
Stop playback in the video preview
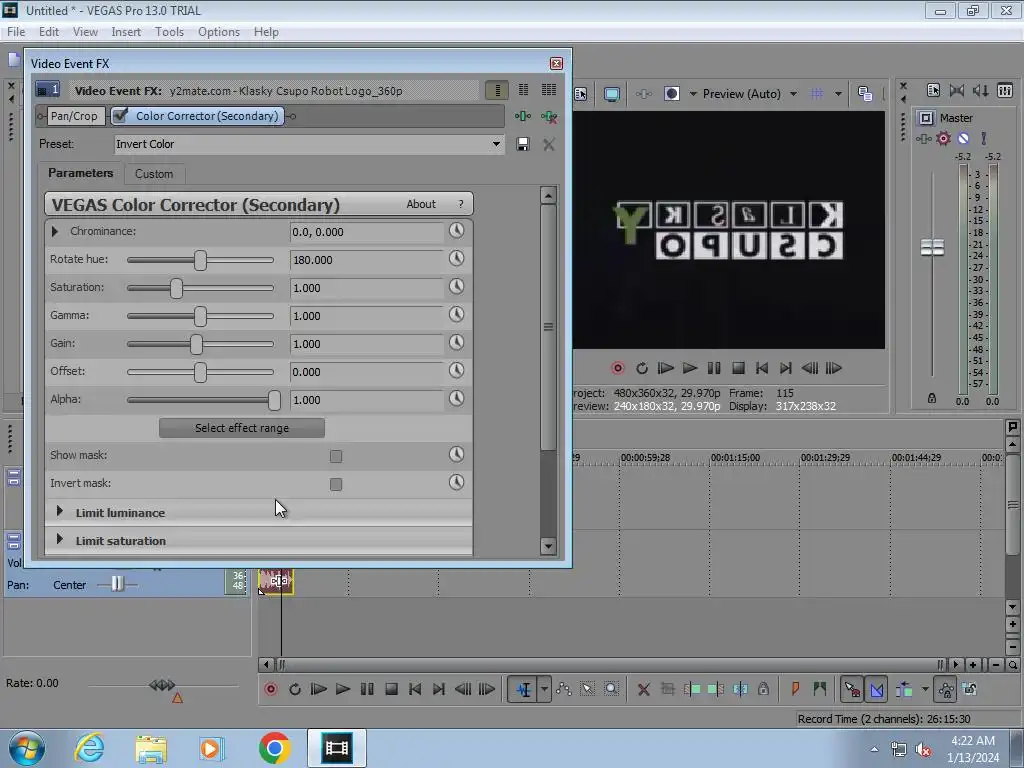pyautogui.click(x=738, y=368)
